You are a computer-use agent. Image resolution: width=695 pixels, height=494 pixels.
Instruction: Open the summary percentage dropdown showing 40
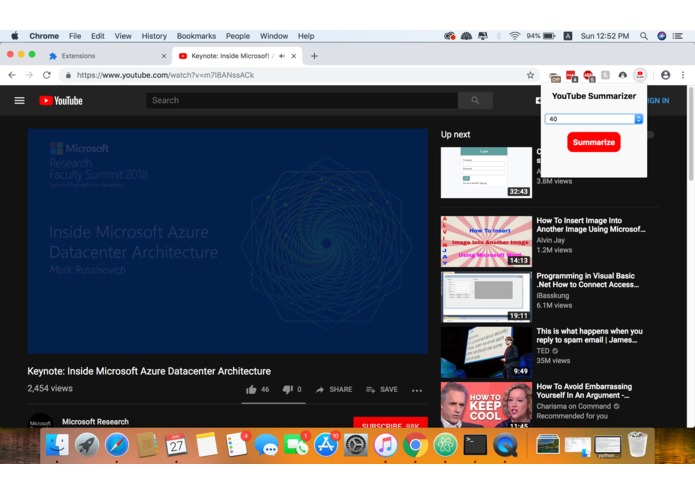point(593,119)
